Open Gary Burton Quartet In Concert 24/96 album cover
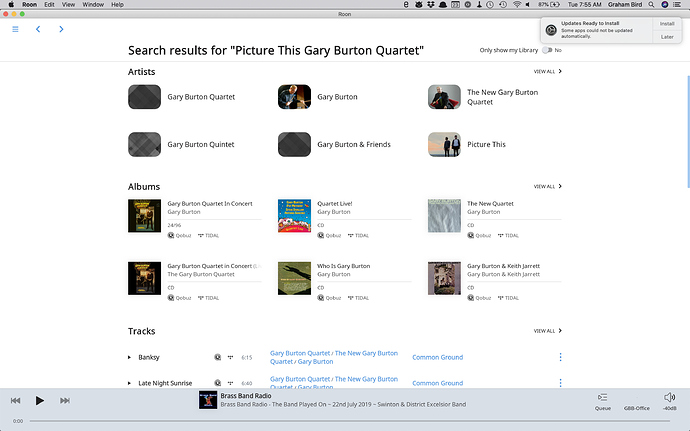The height and width of the screenshot is (431, 690). tap(144, 216)
